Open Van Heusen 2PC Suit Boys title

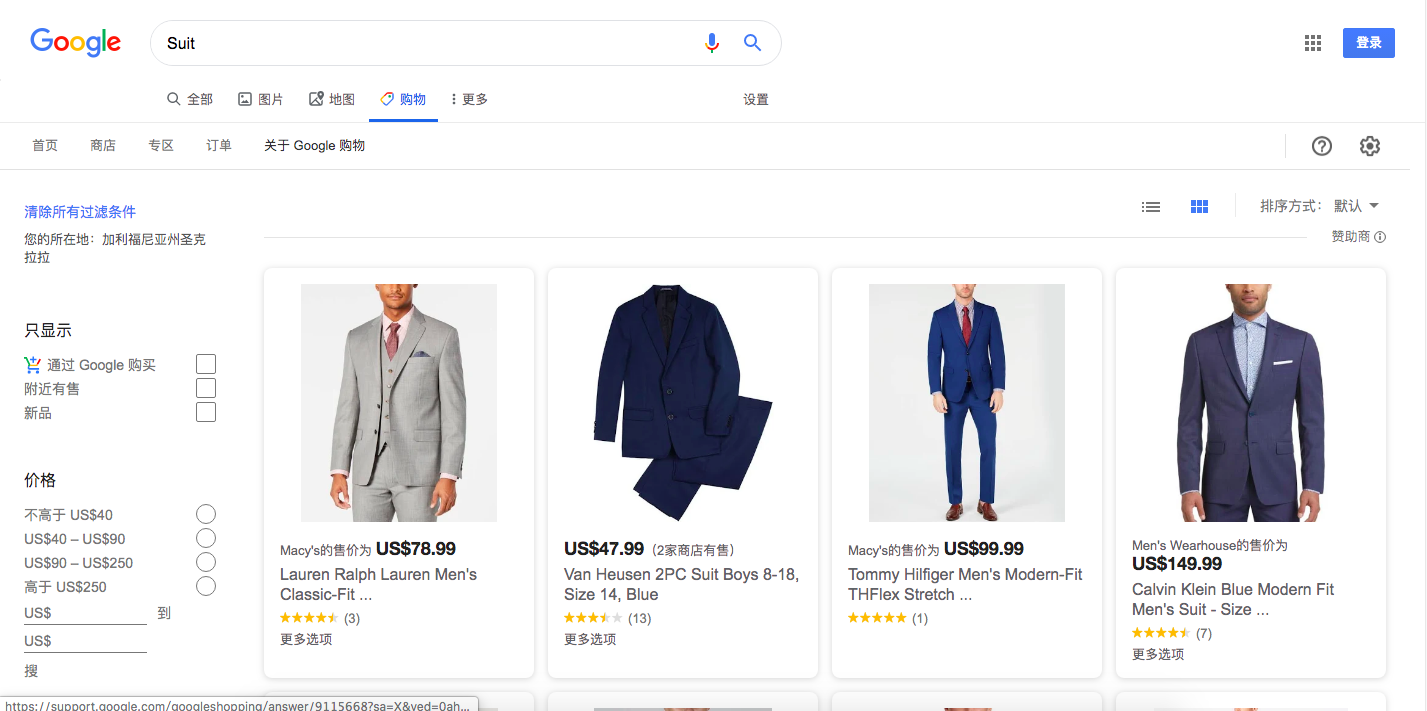tap(681, 584)
